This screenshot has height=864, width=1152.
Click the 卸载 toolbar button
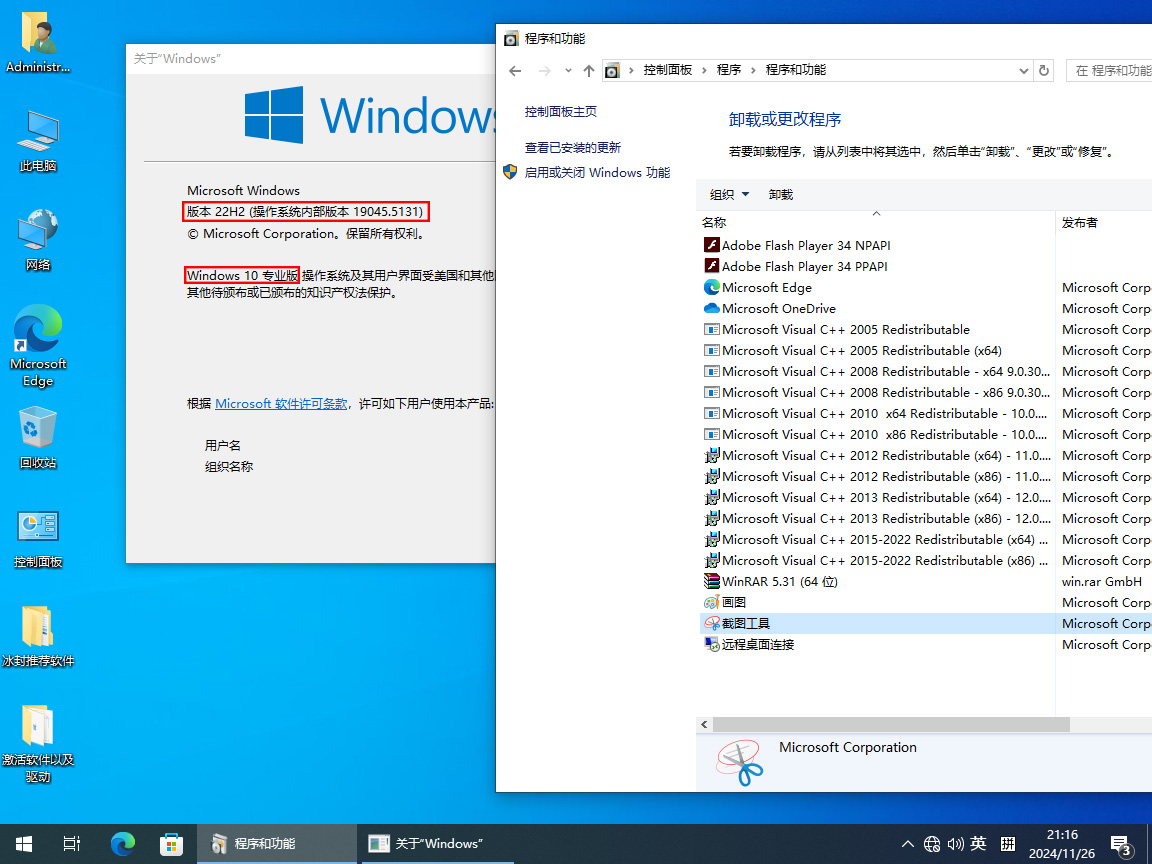pyautogui.click(x=780, y=195)
